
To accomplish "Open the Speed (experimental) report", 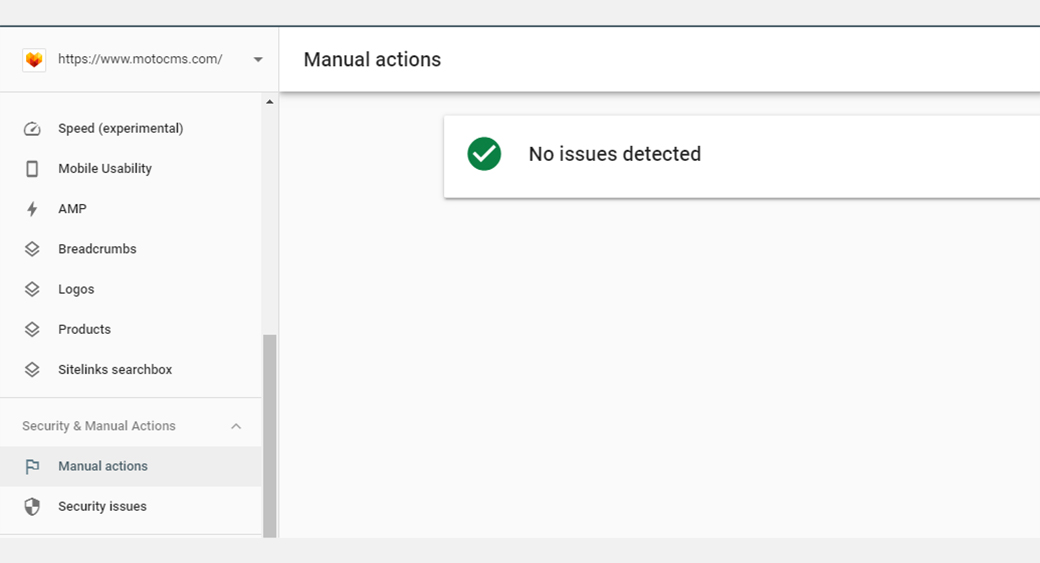I will pyautogui.click(x=120, y=129).
